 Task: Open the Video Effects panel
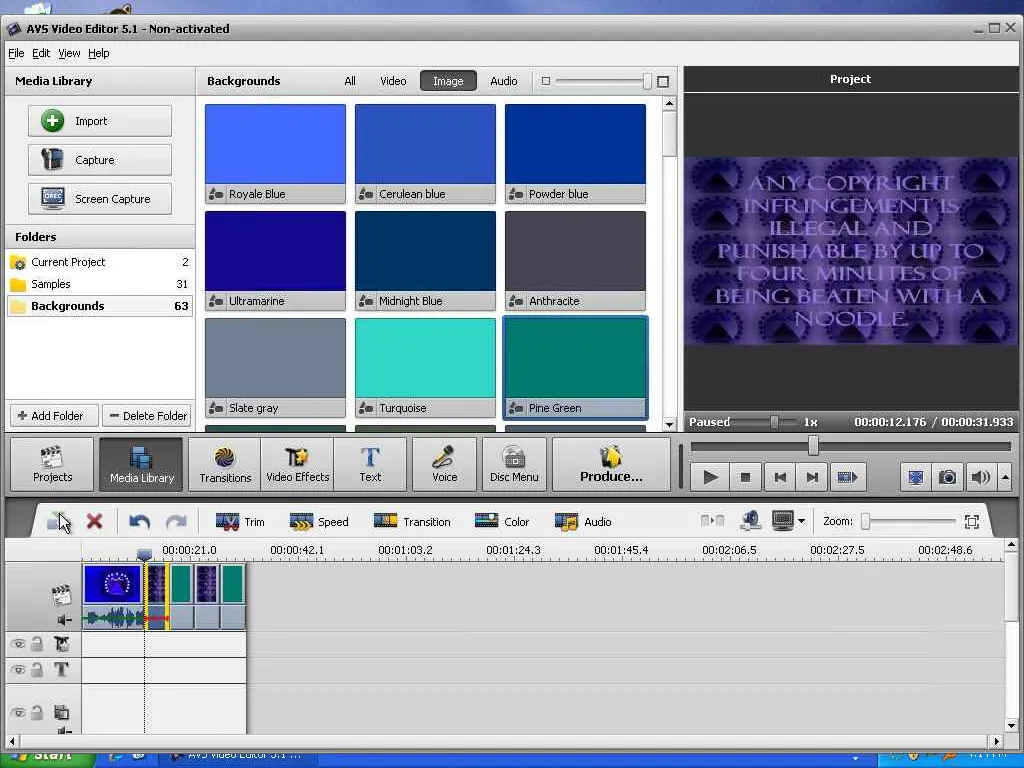tap(297, 465)
